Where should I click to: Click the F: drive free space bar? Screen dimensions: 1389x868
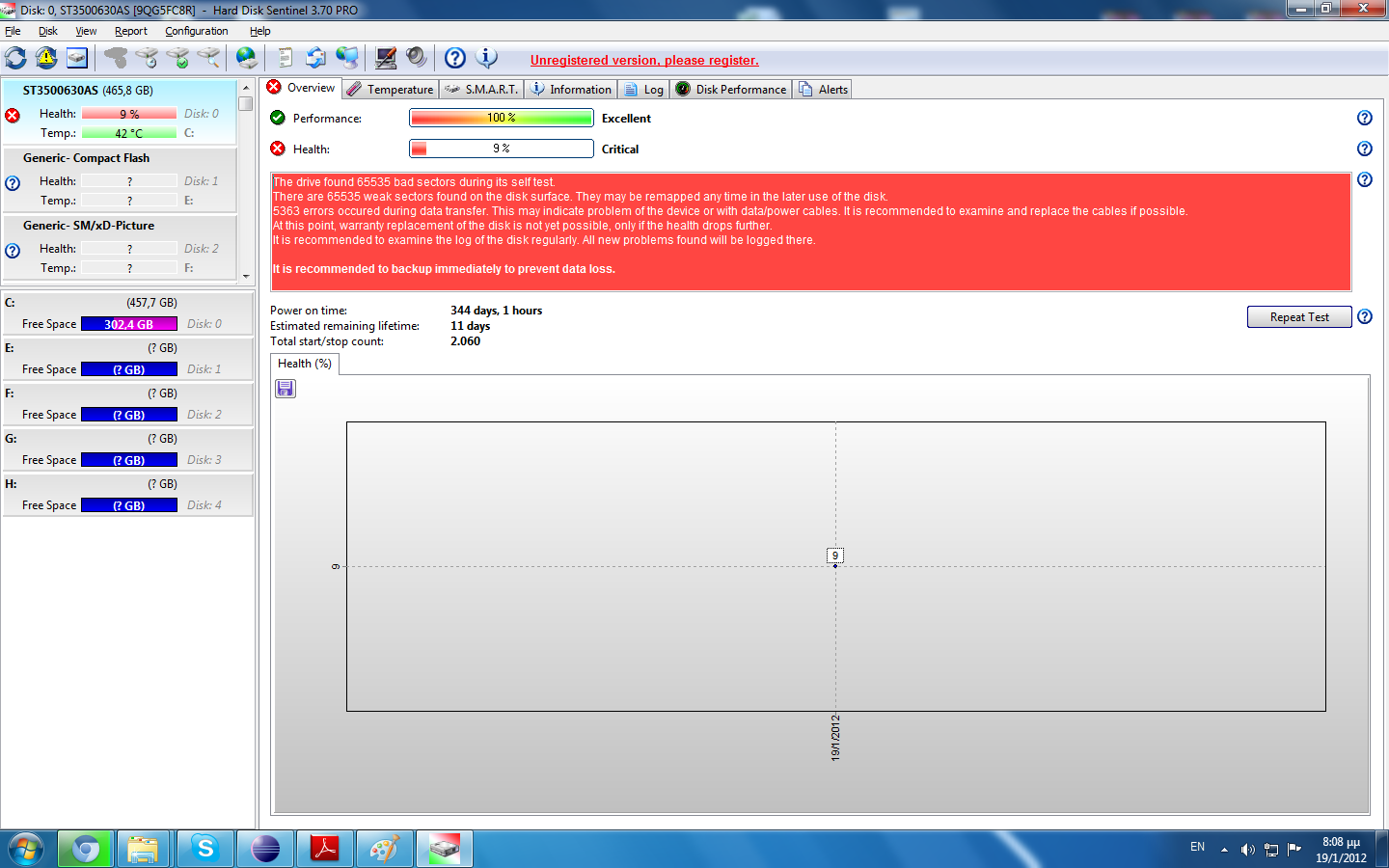129,415
